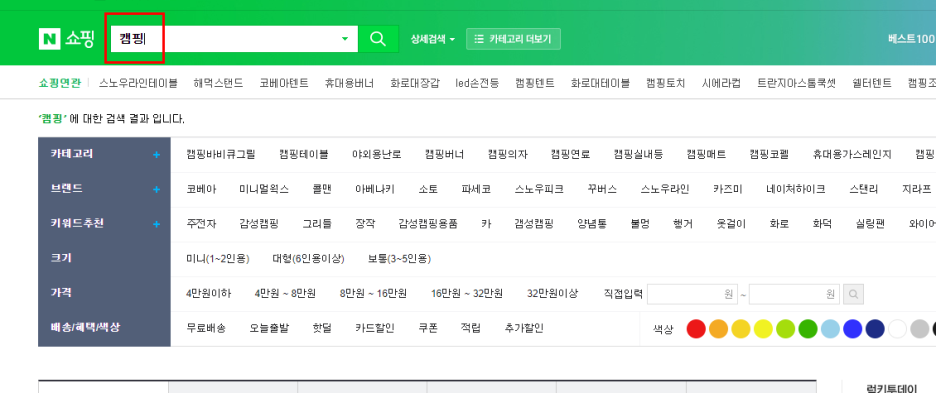Select category 캠핑바비큐그릴
This screenshot has height=393, width=936.
click(x=221, y=155)
